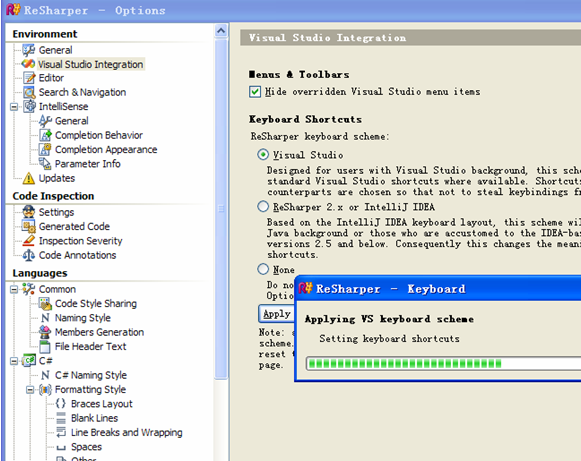Click the tree scrollbar up arrow
This screenshot has height=461, width=581.
[x=221, y=30]
